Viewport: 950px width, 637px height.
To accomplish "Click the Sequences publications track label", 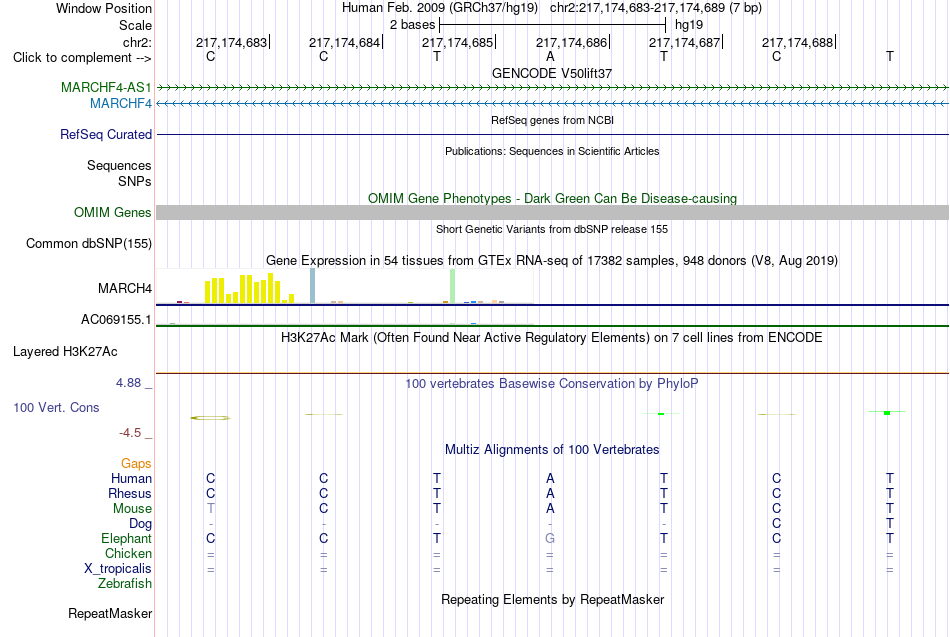I will pyautogui.click(x=119, y=165).
